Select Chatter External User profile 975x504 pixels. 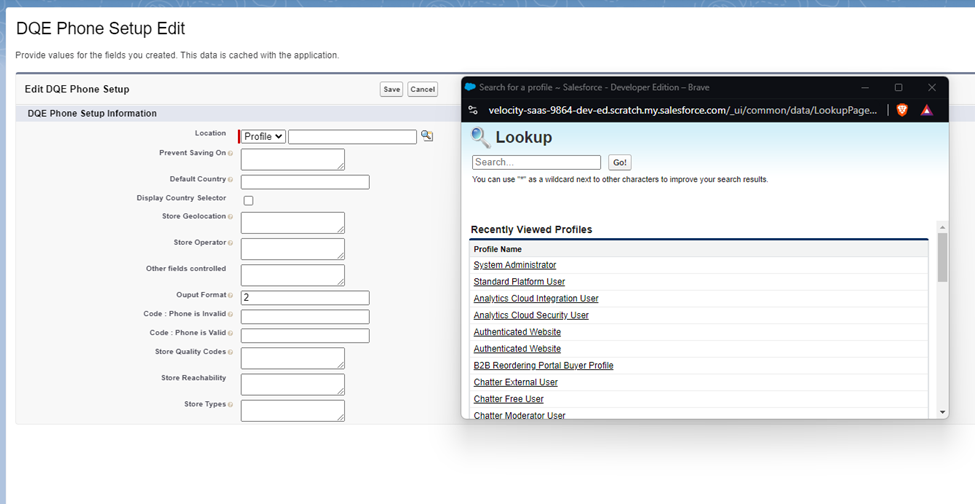pos(515,382)
